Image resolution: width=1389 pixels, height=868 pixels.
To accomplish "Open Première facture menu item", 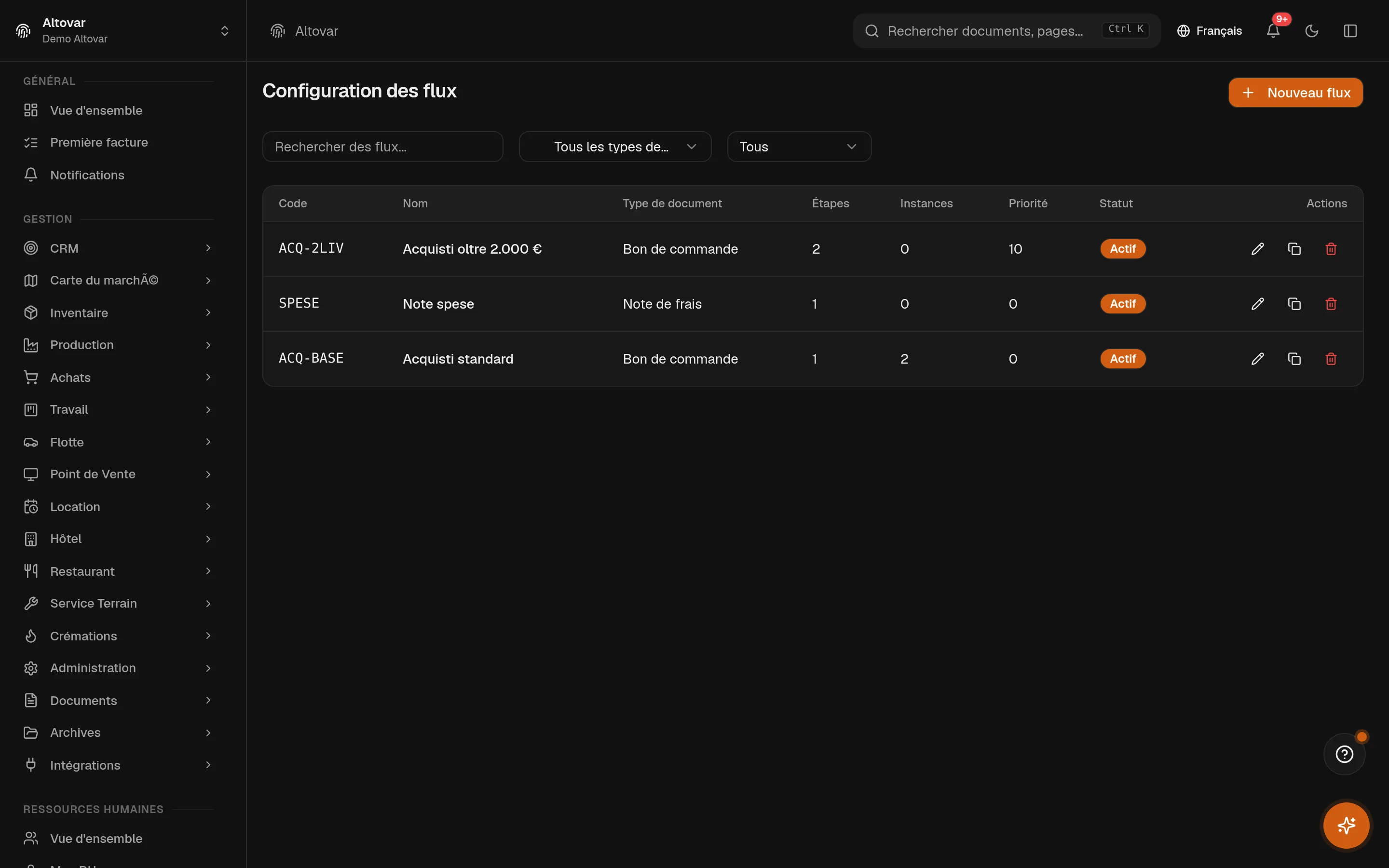I will point(119,142).
